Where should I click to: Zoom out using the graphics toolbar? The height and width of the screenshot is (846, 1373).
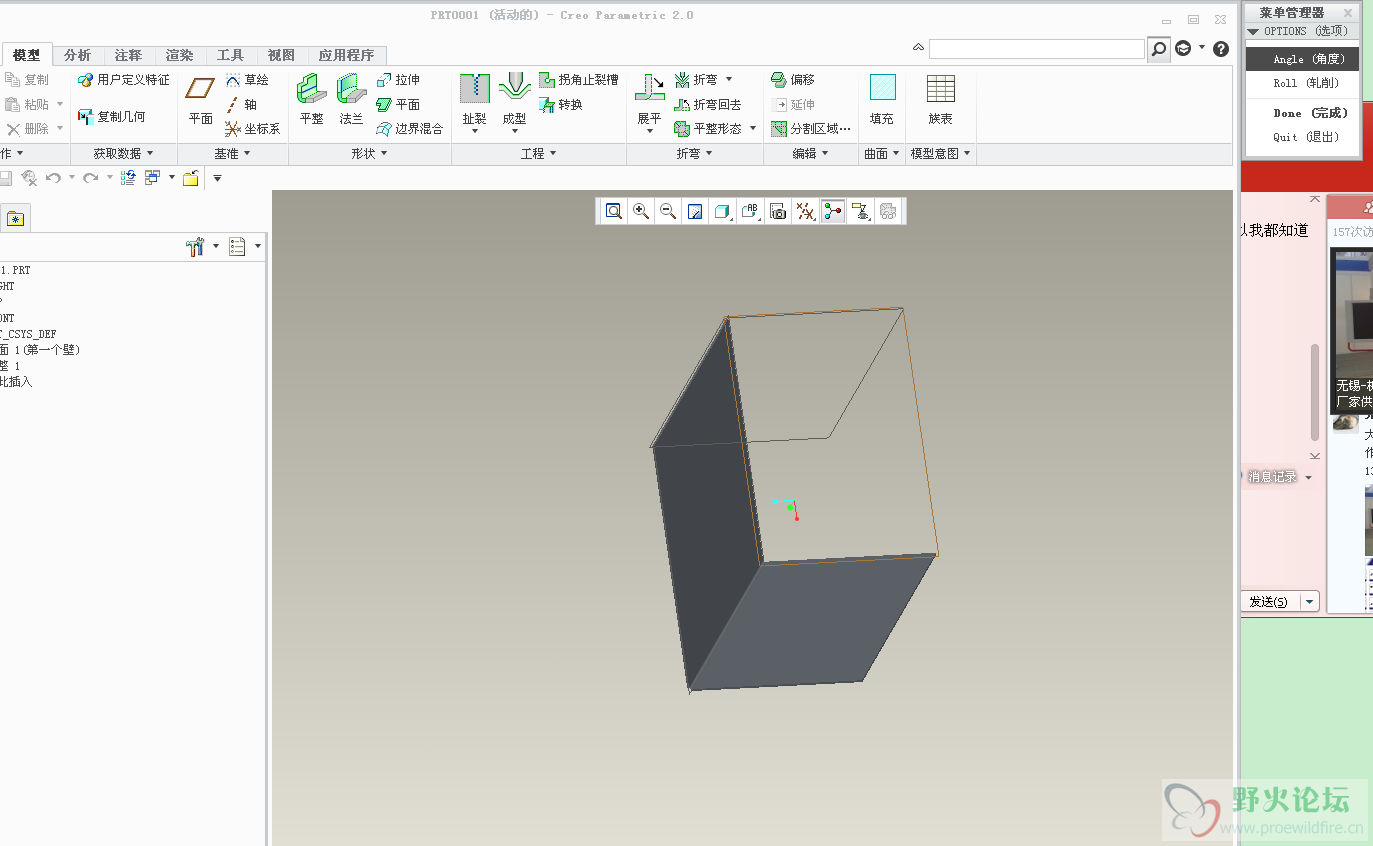[x=668, y=211]
